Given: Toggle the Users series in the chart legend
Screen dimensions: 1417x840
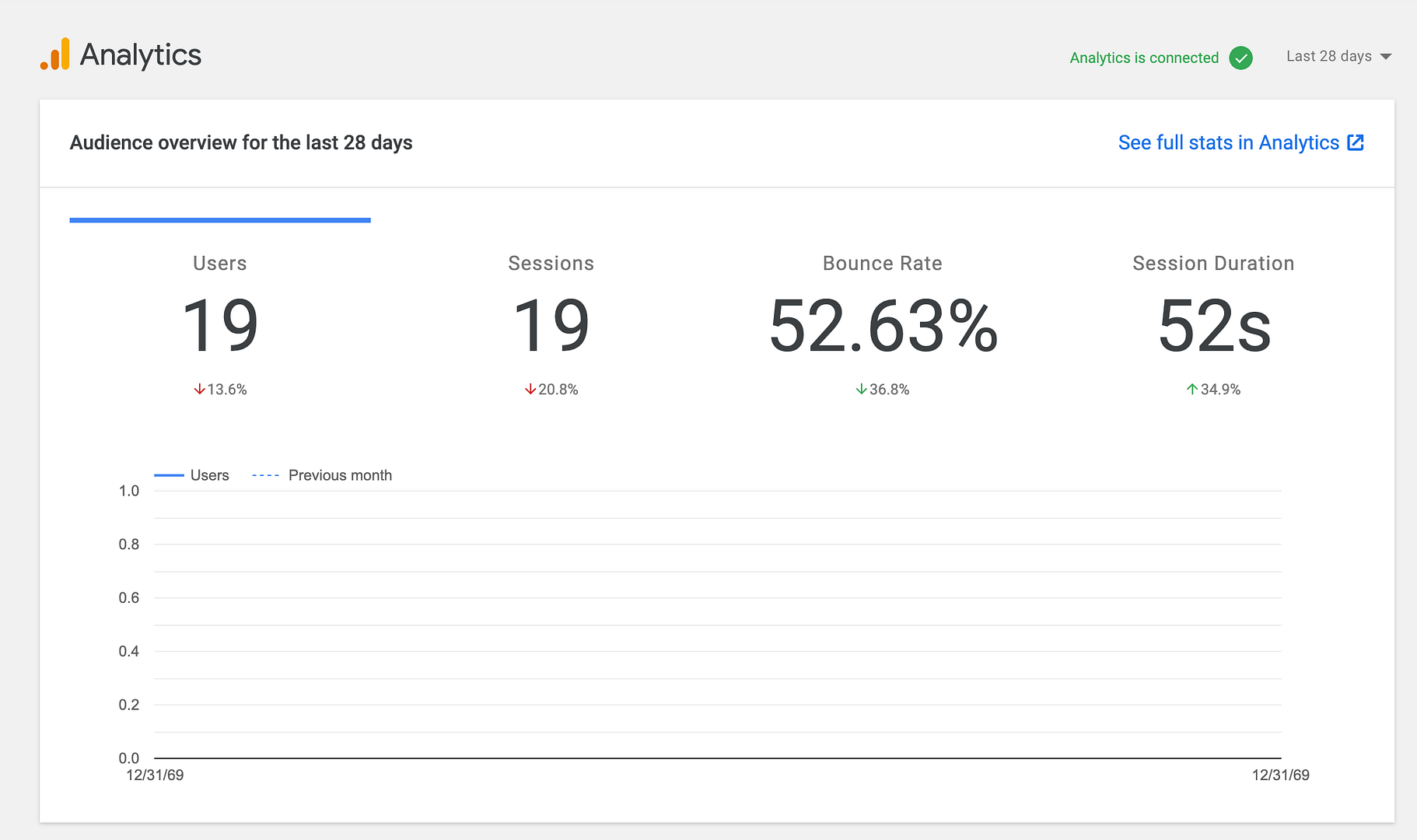Looking at the screenshot, I should point(192,474).
